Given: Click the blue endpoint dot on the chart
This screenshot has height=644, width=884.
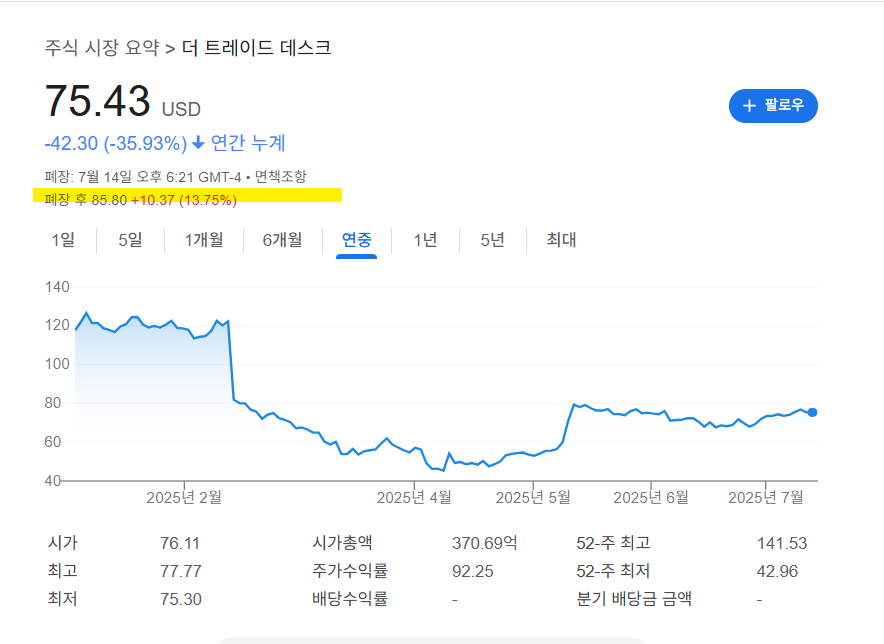Looking at the screenshot, I should click(812, 412).
